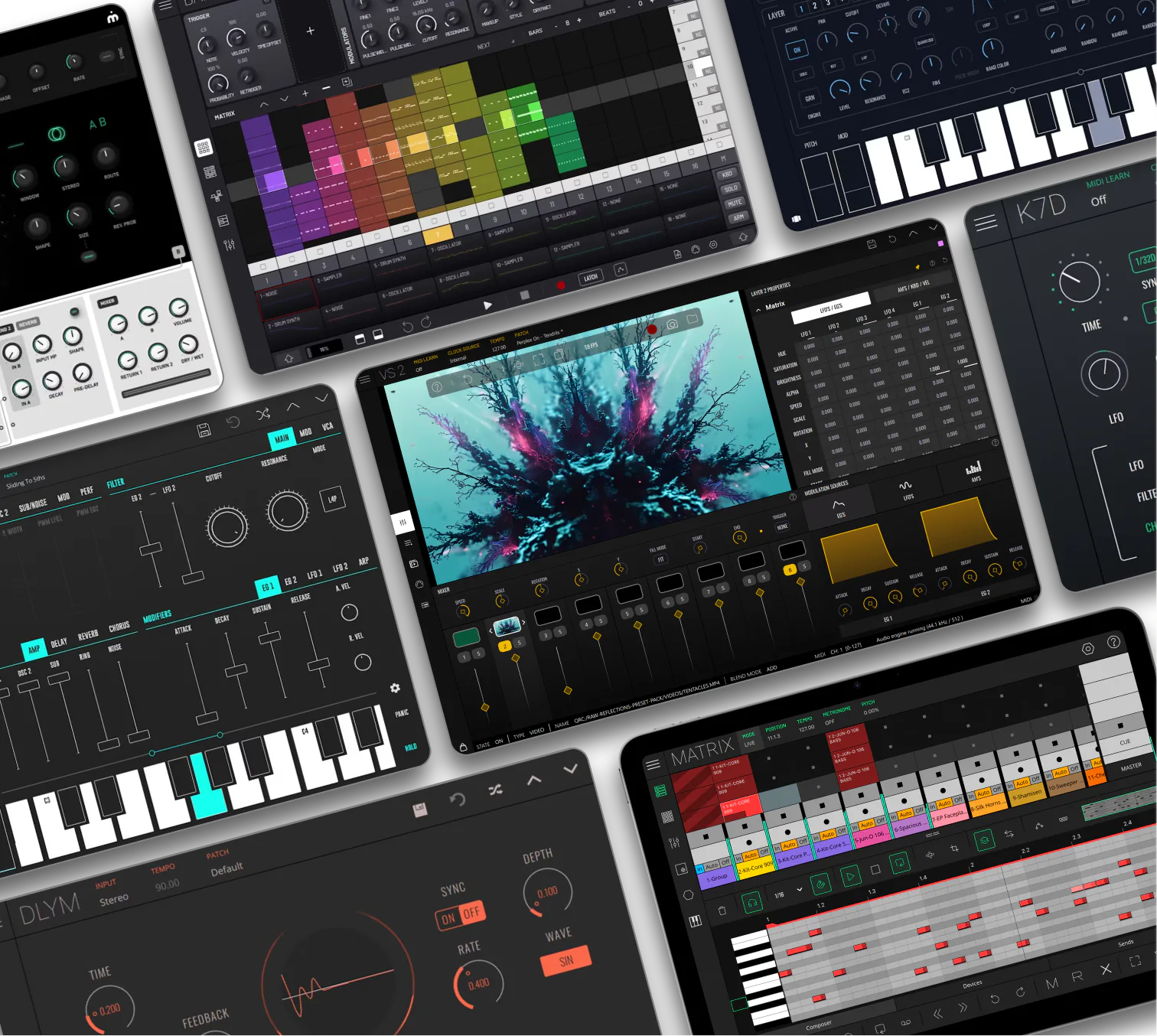This screenshot has width=1157, height=1036.
Task: Click the SIN wave button in DLYM
Action: pyautogui.click(x=566, y=962)
